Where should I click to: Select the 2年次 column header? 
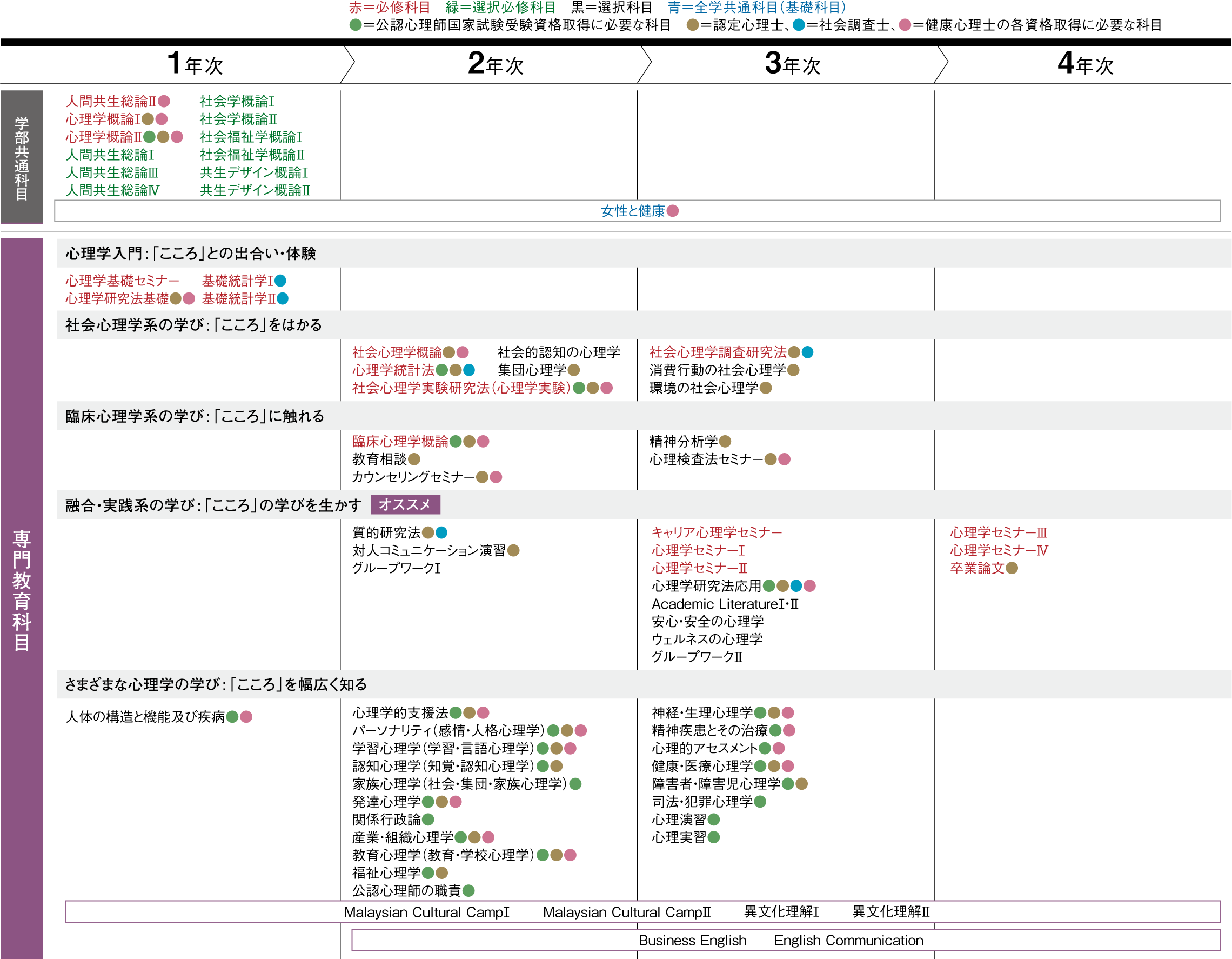(x=496, y=64)
